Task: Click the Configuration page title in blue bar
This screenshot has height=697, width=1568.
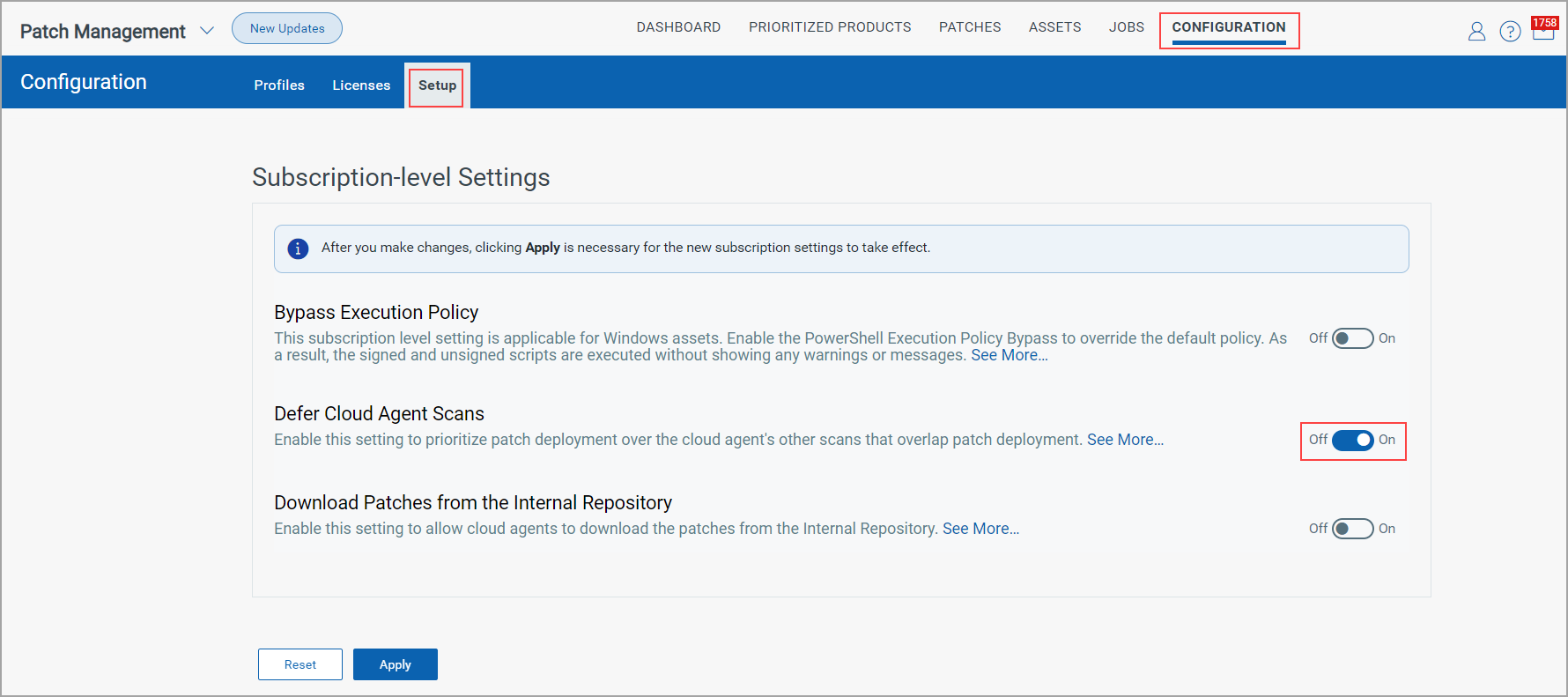Action: [x=84, y=82]
